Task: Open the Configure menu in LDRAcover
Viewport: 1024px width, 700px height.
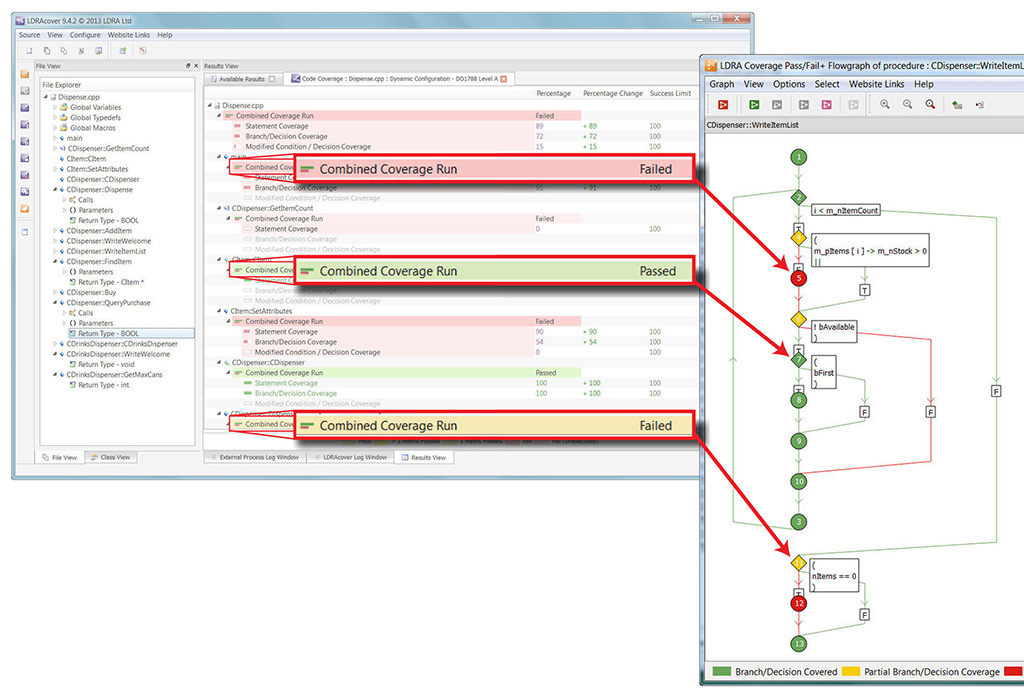Action: [x=85, y=35]
